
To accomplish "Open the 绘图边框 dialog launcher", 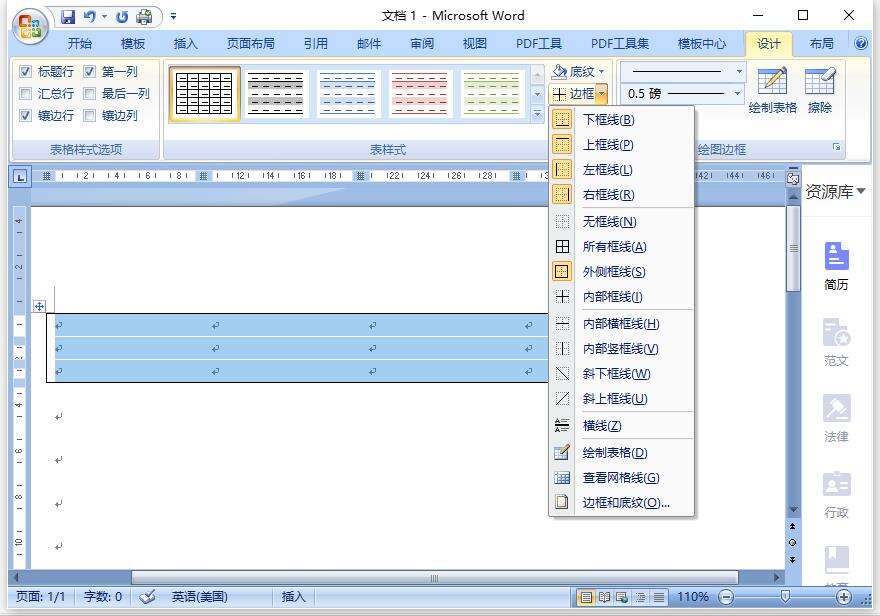I will coord(836,147).
